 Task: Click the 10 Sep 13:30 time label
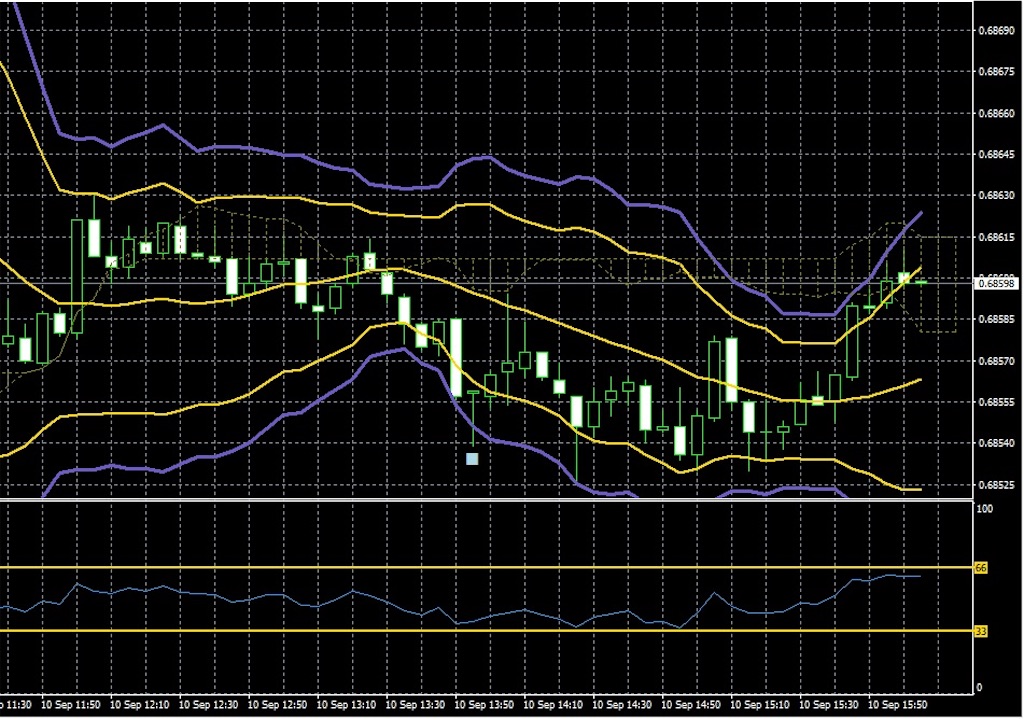pos(415,705)
